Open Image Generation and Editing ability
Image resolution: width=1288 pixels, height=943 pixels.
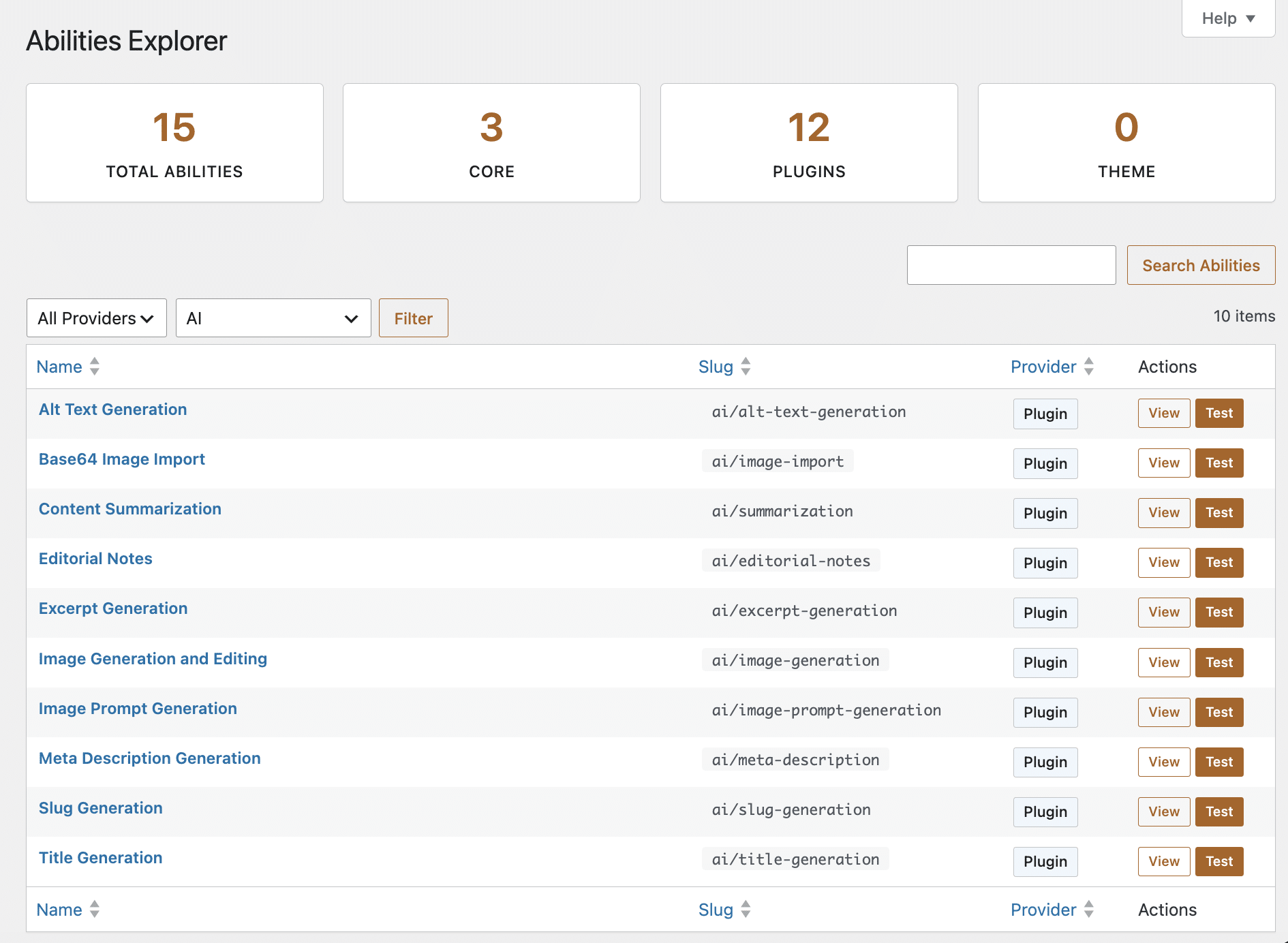tap(153, 659)
